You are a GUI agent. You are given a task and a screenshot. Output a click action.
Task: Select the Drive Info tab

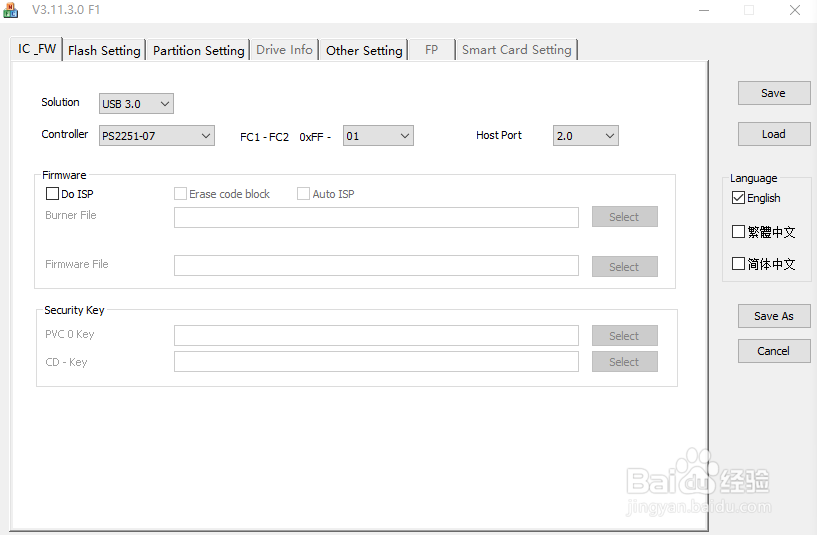click(x=284, y=50)
